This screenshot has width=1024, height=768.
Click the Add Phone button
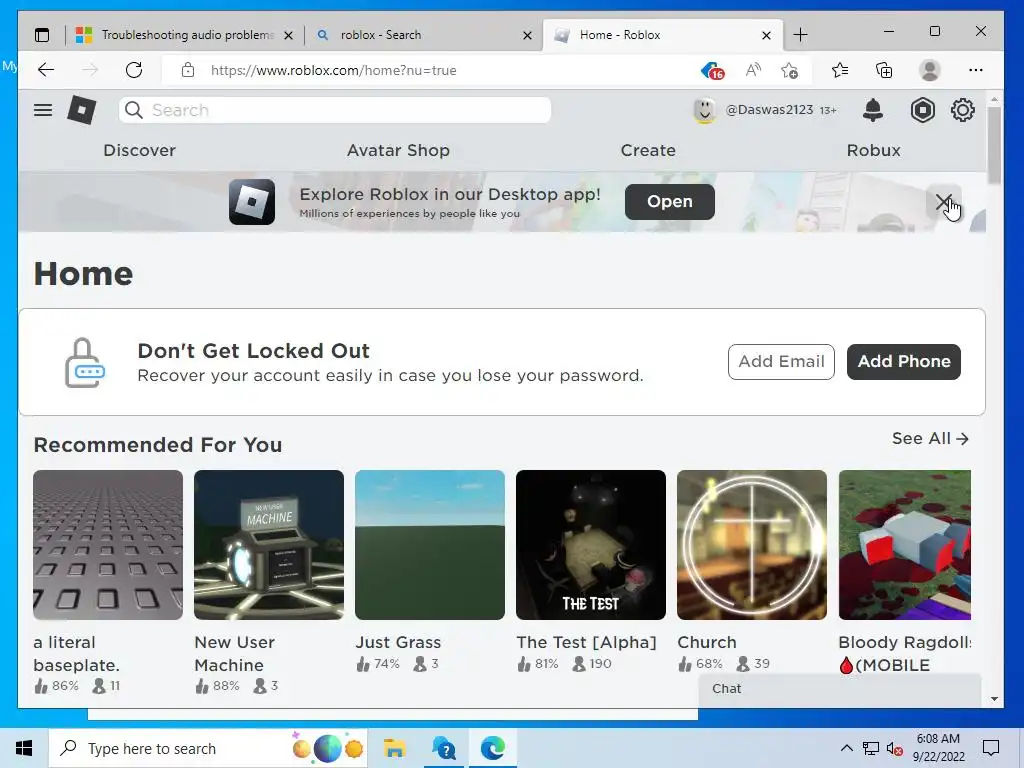coord(904,362)
